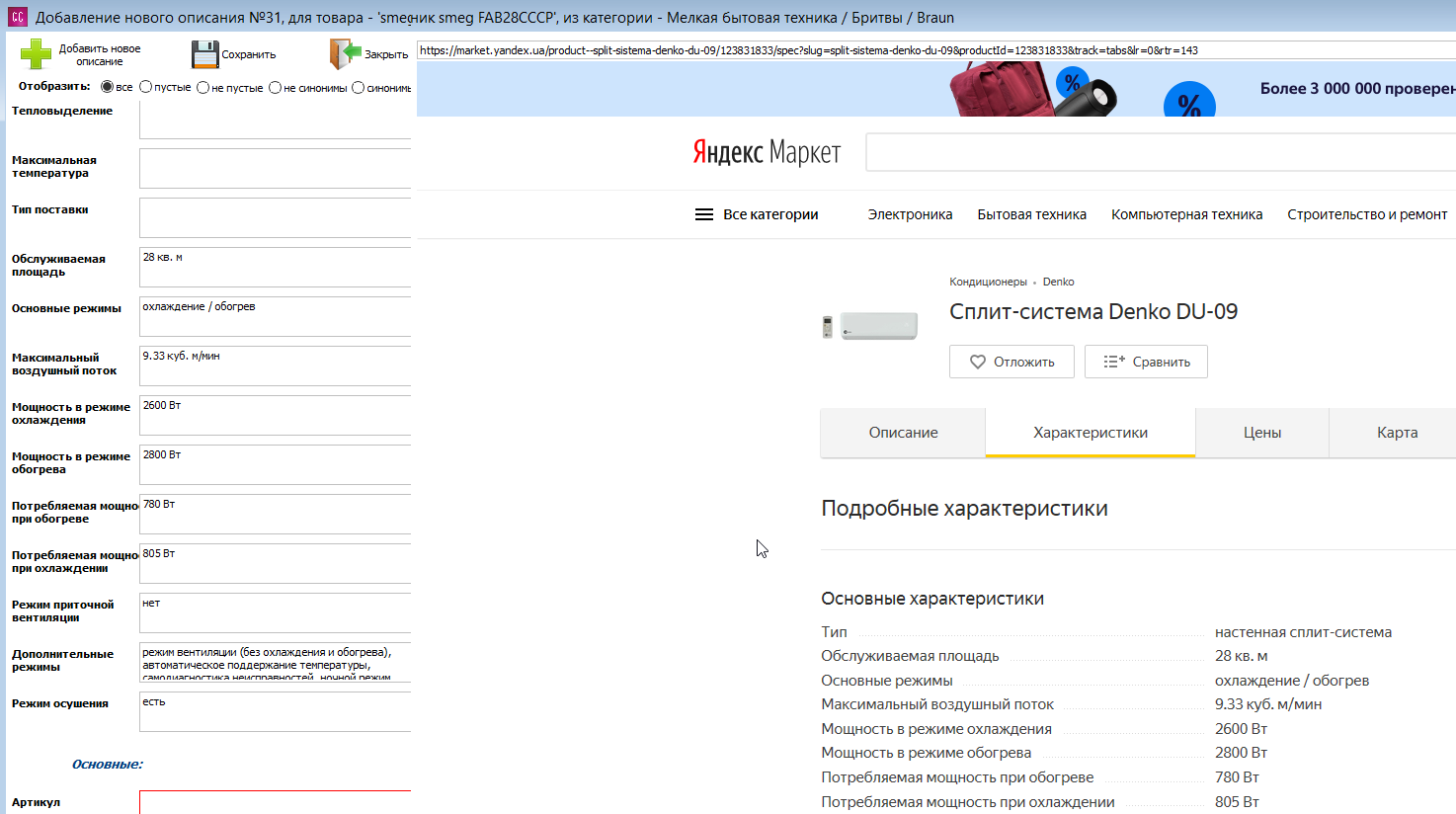1456x814 pixels.
Task: Open the Yandex Market logo homepage
Action: click(x=767, y=152)
